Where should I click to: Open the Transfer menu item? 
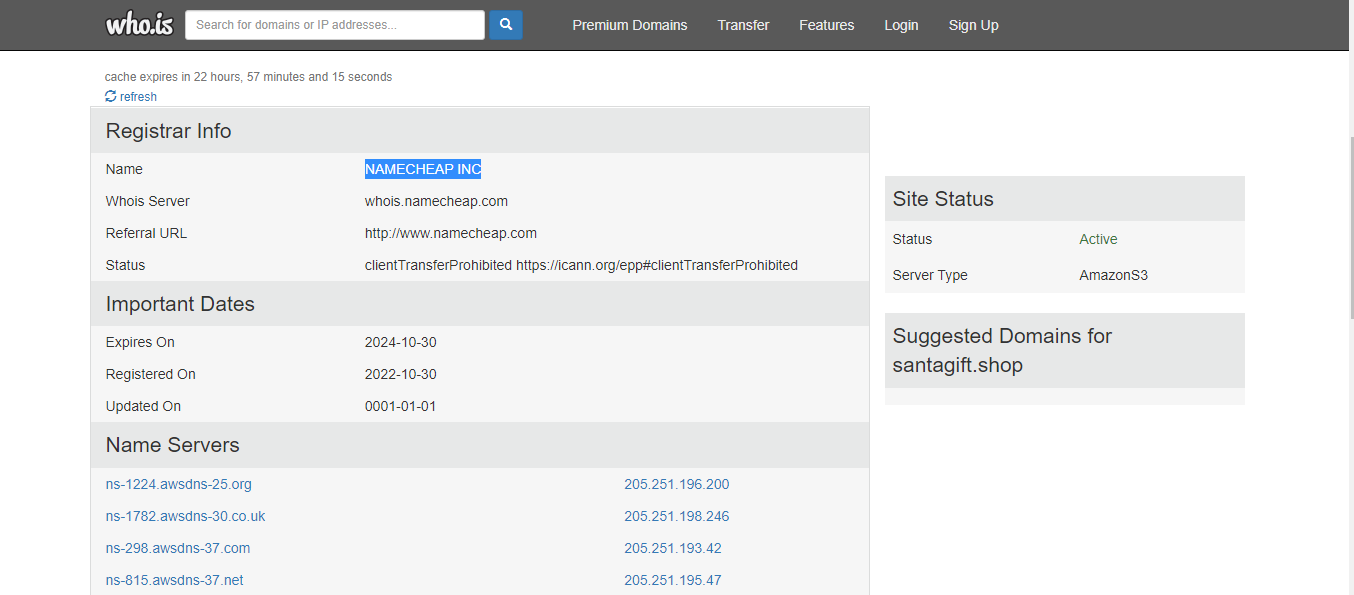[743, 25]
